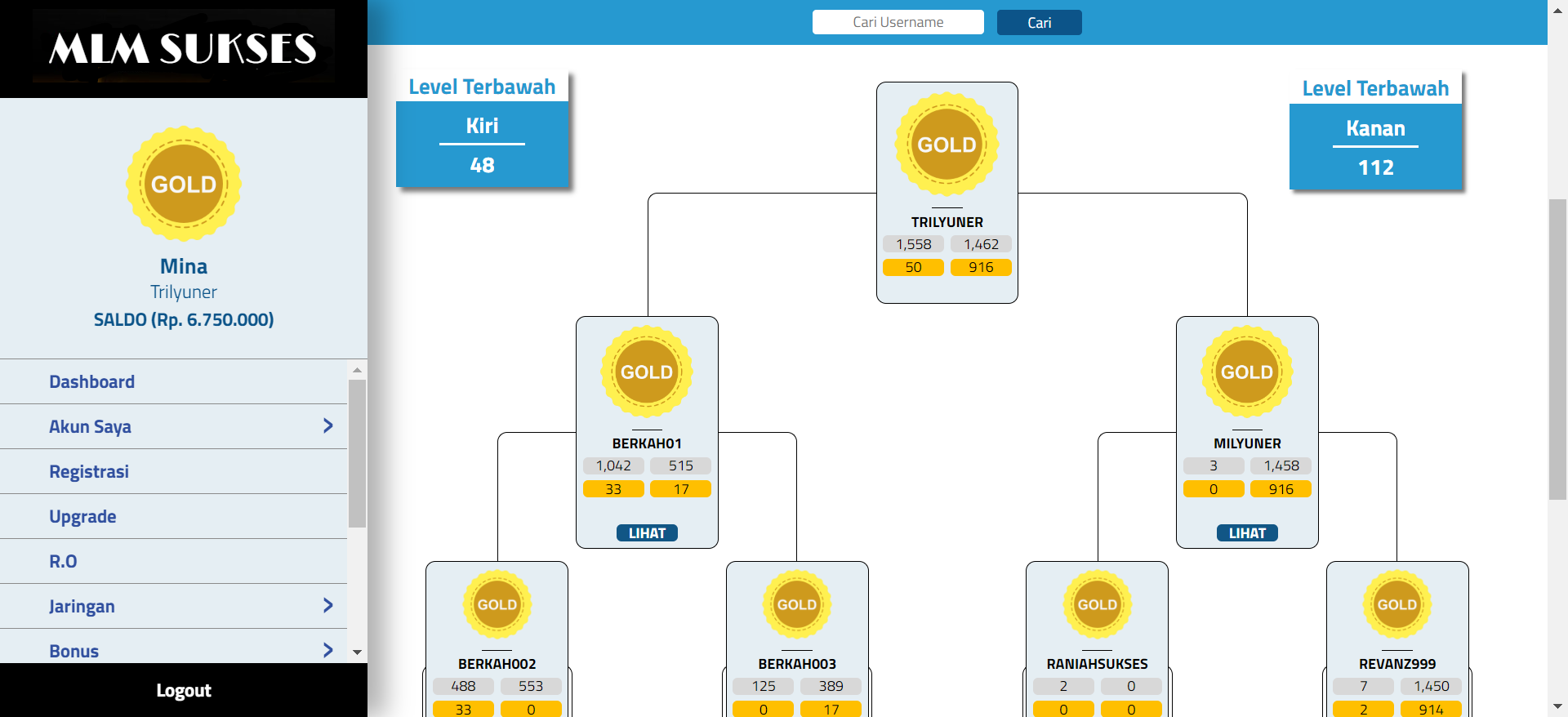Click LIHAT under MILYUNER
The width and height of the screenshot is (1568, 717).
(x=1246, y=533)
